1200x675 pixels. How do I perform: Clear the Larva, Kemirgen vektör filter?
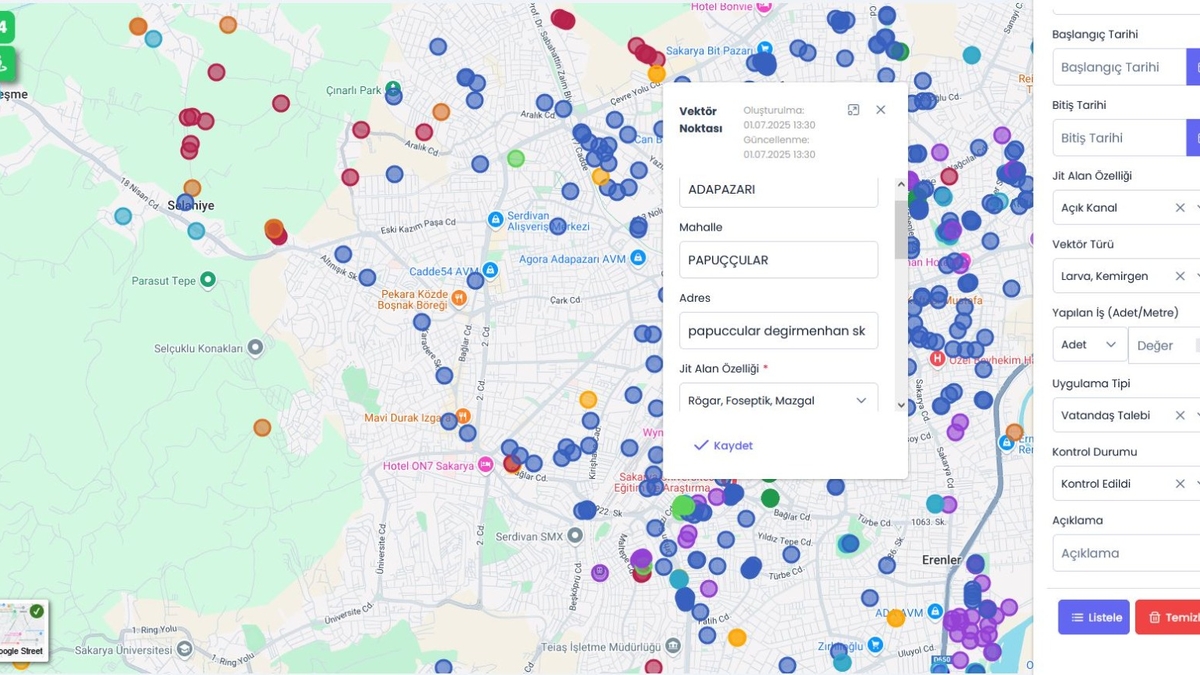point(1180,276)
